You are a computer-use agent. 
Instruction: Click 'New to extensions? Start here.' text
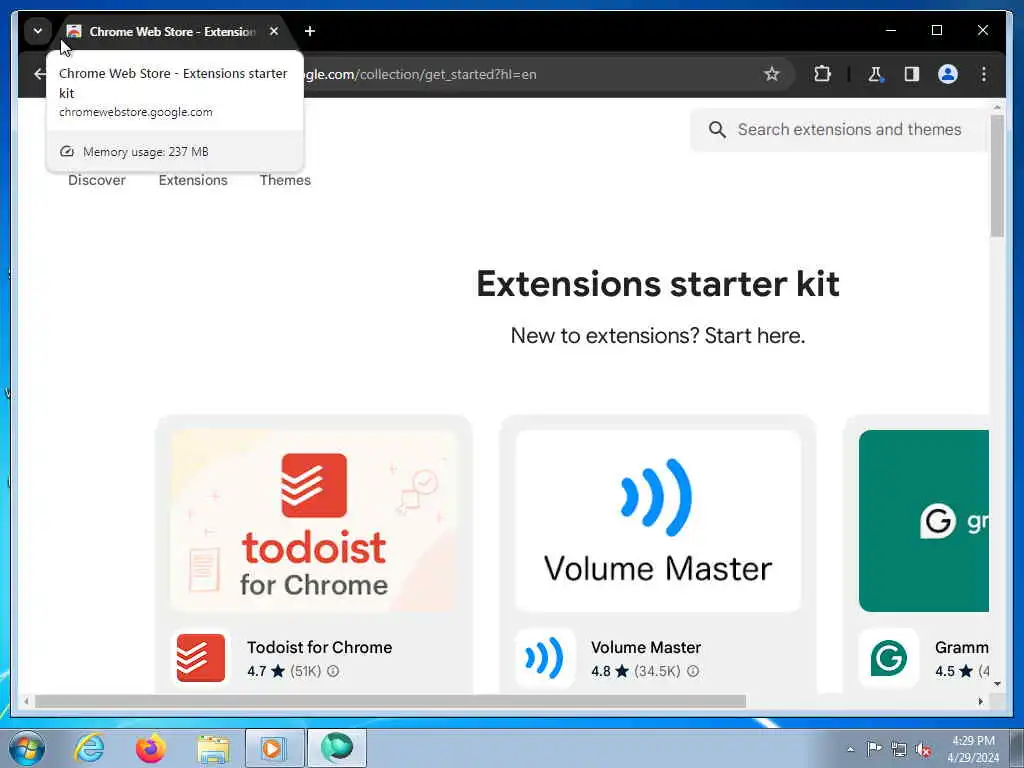tap(658, 336)
